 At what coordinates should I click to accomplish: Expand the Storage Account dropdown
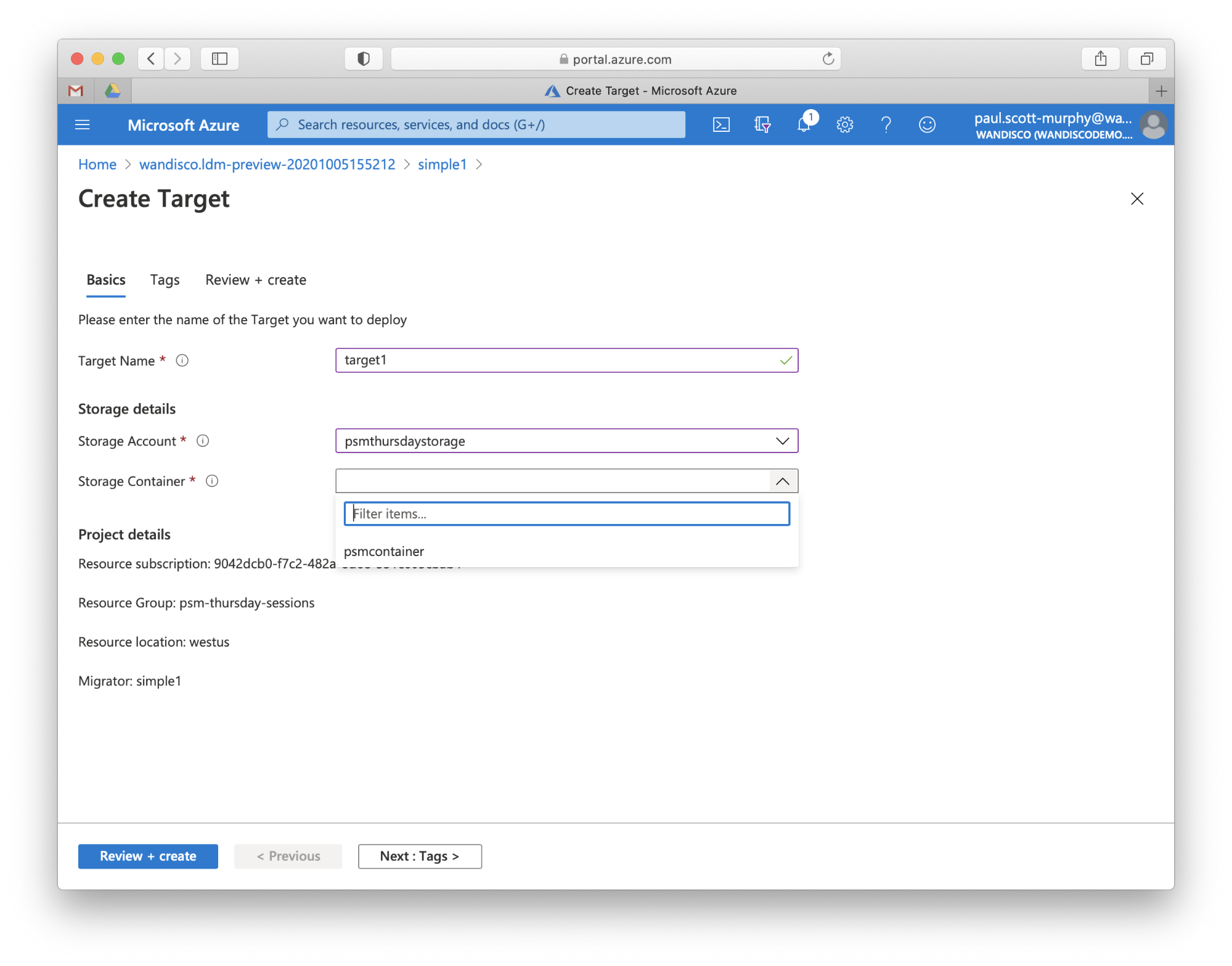782,441
